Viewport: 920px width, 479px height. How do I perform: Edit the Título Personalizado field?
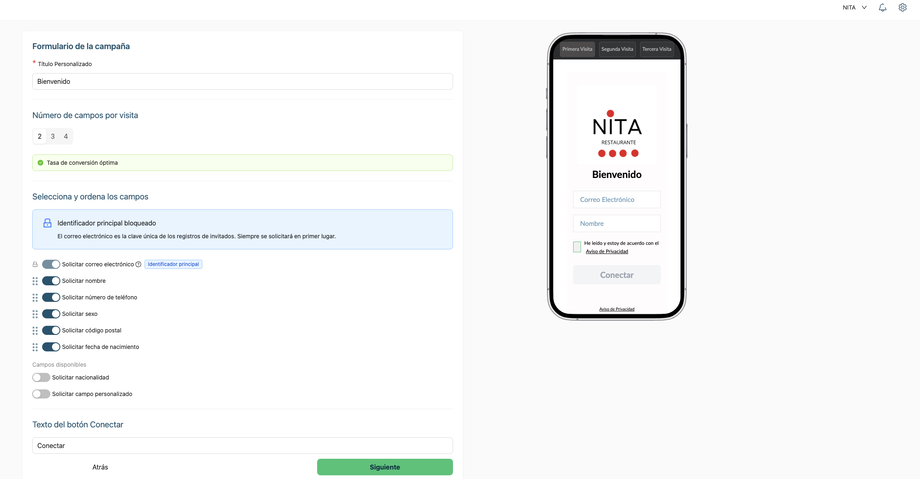[242, 82]
